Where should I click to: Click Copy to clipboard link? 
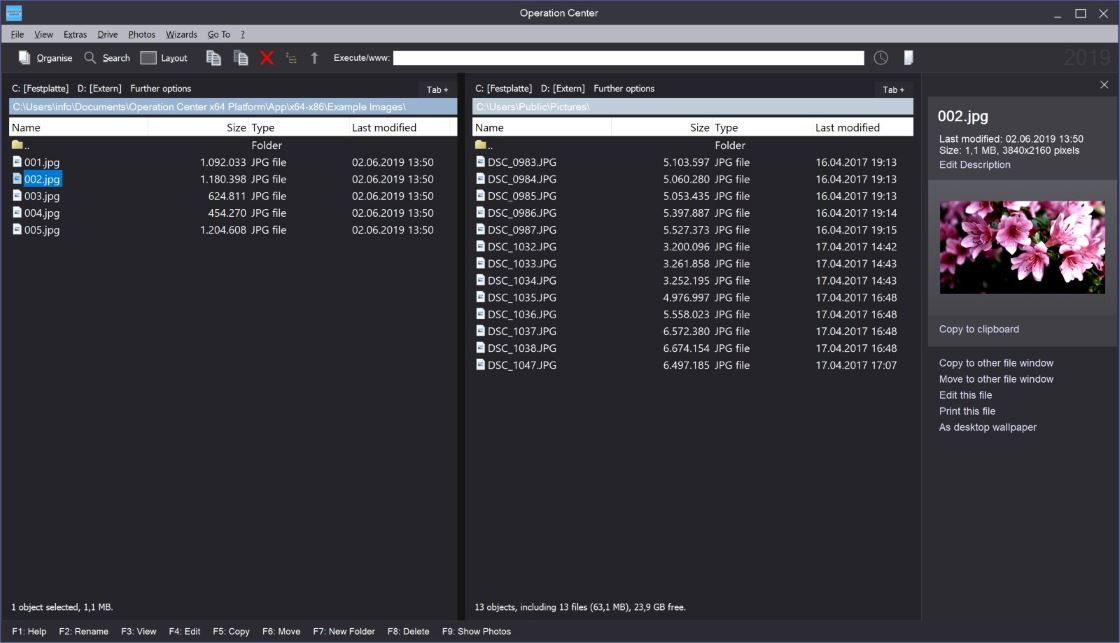click(979, 329)
